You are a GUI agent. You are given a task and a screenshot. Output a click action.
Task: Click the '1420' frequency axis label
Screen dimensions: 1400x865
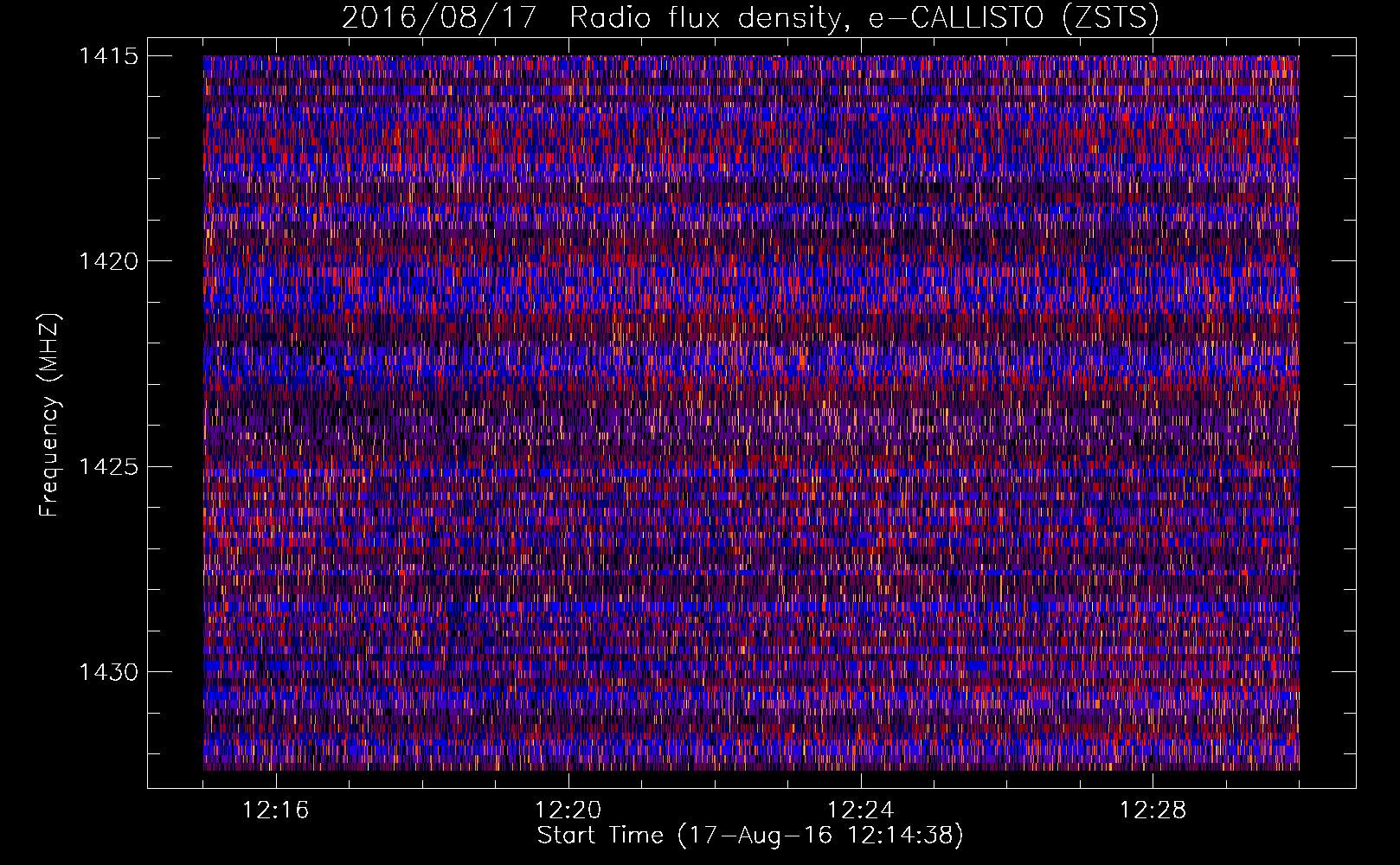(x=108, y=261)
